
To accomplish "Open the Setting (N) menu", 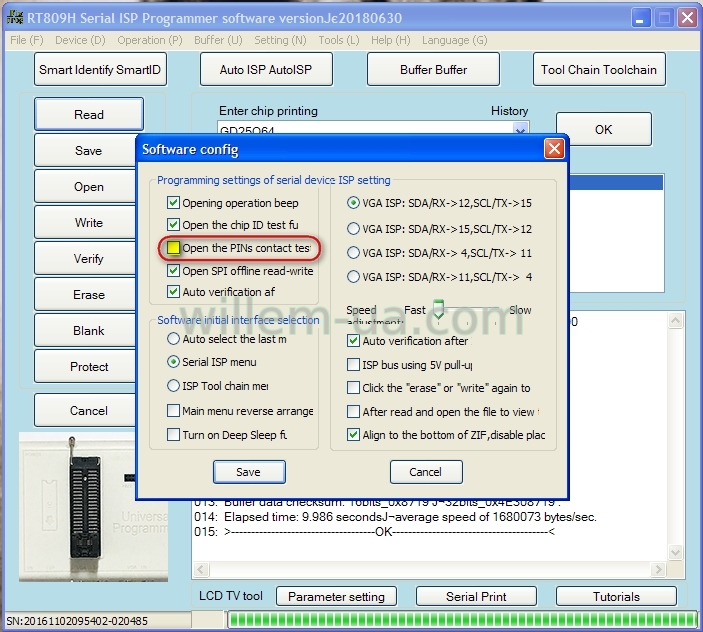I will (x=280, y=40).
